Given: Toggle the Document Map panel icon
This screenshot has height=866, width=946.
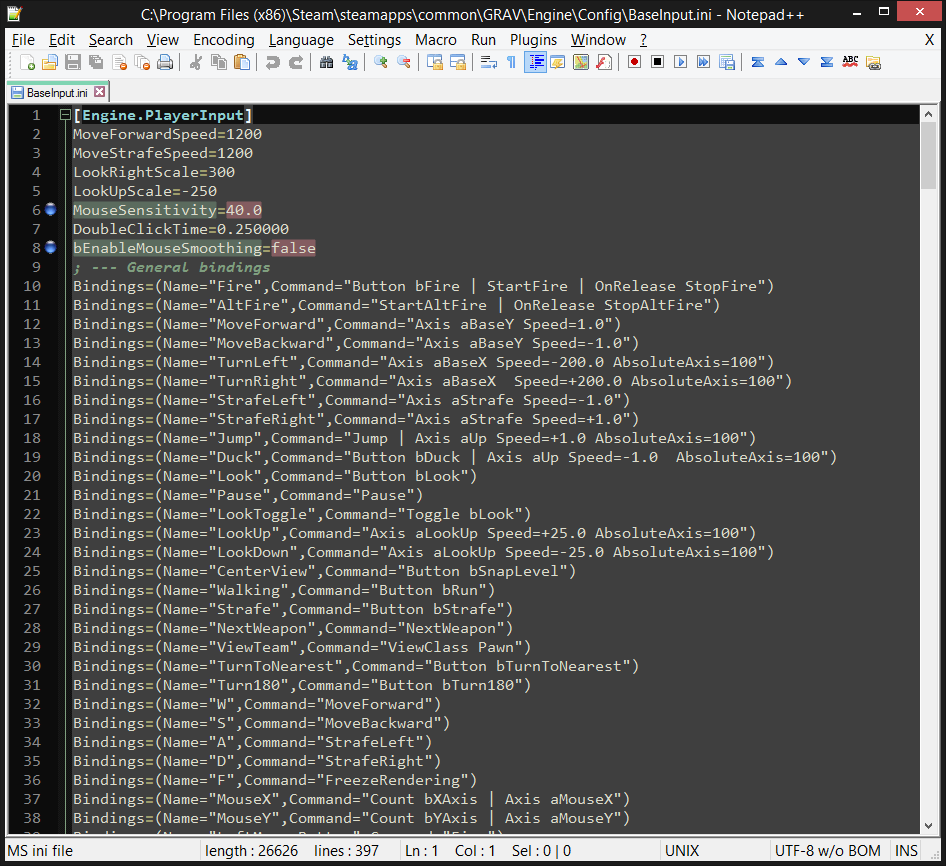Looking at the screenshot, I should [581, 62].
